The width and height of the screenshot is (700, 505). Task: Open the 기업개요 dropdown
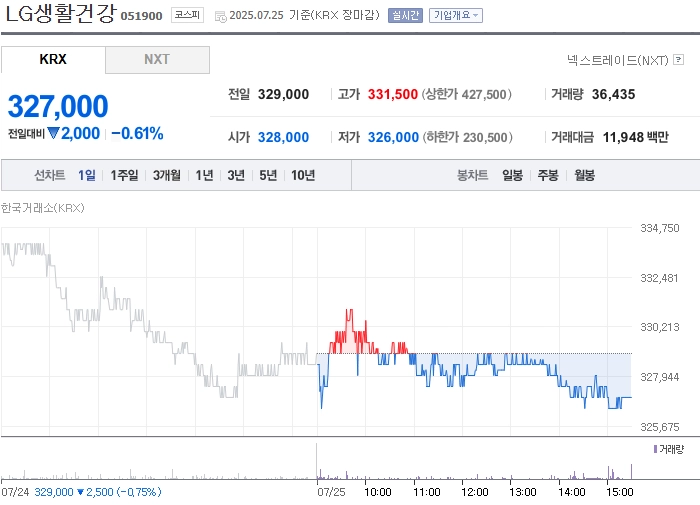[455, 15]
